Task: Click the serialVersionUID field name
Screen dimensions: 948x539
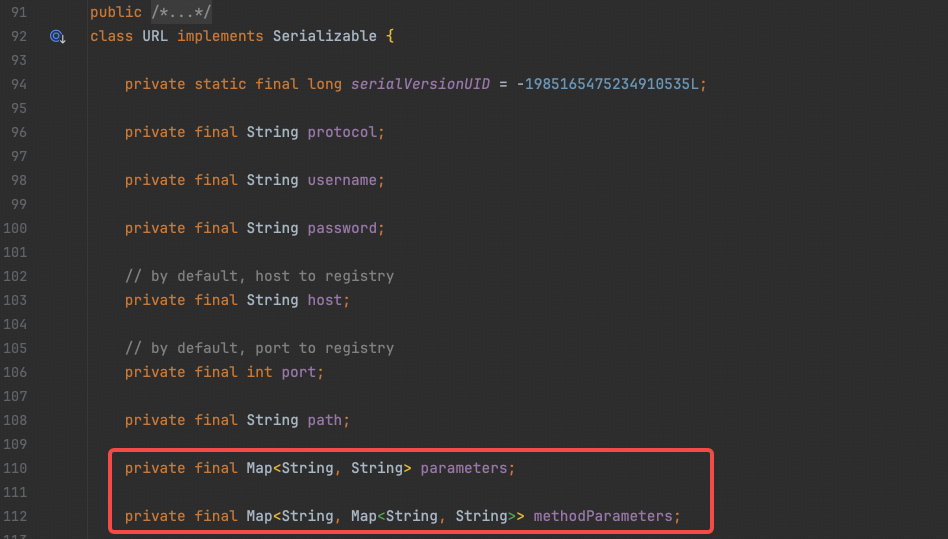Action: tap(420, 84)
